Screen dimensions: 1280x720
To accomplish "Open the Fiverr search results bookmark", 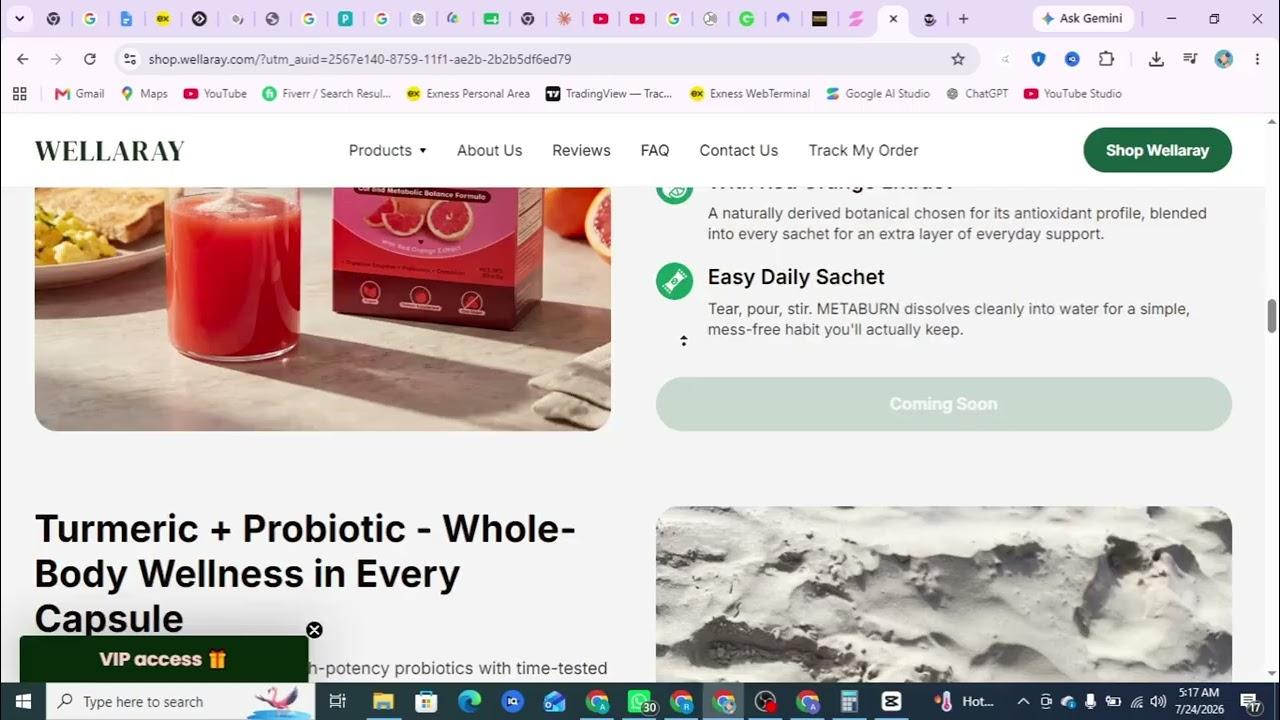I will coord(326,94).
